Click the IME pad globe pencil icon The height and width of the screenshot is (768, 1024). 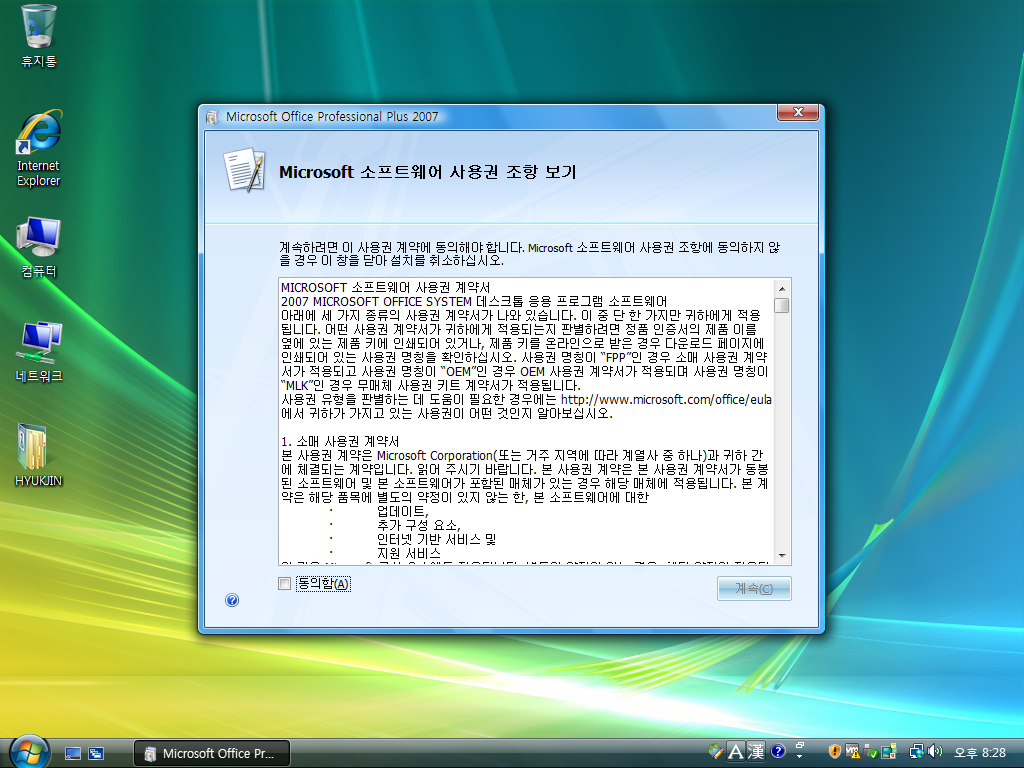tap(716, 751)
